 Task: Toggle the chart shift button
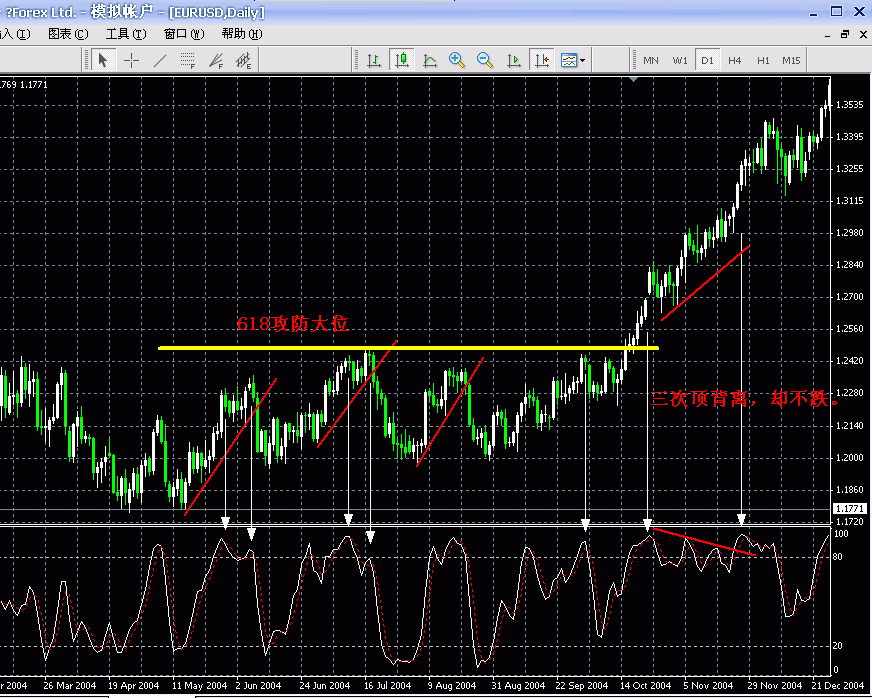click(541, 60)
